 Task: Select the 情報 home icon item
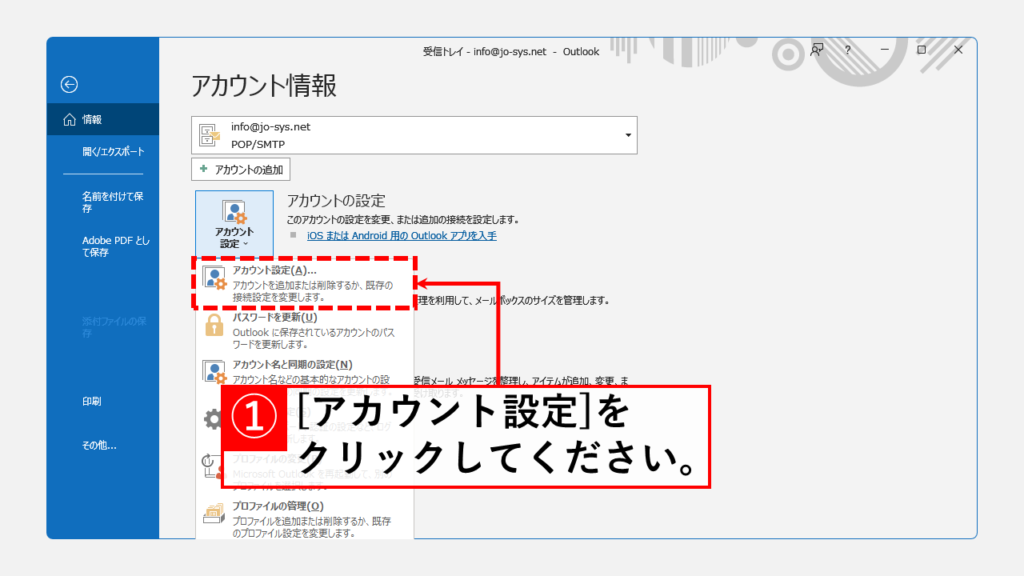(69, 120)
